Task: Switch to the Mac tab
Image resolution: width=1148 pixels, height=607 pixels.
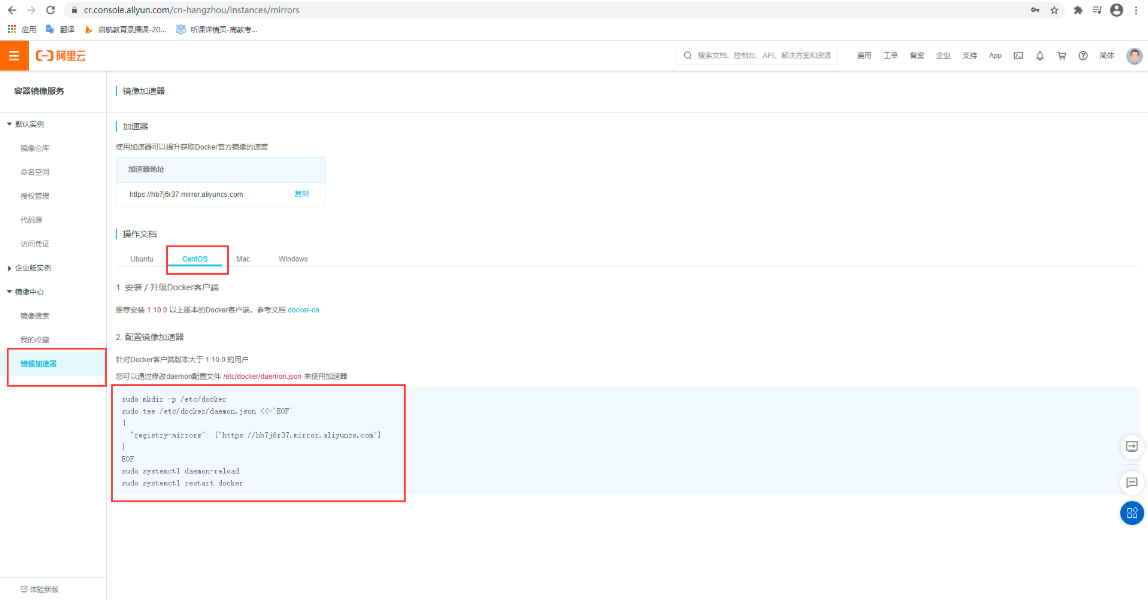Action: (243, 259)
